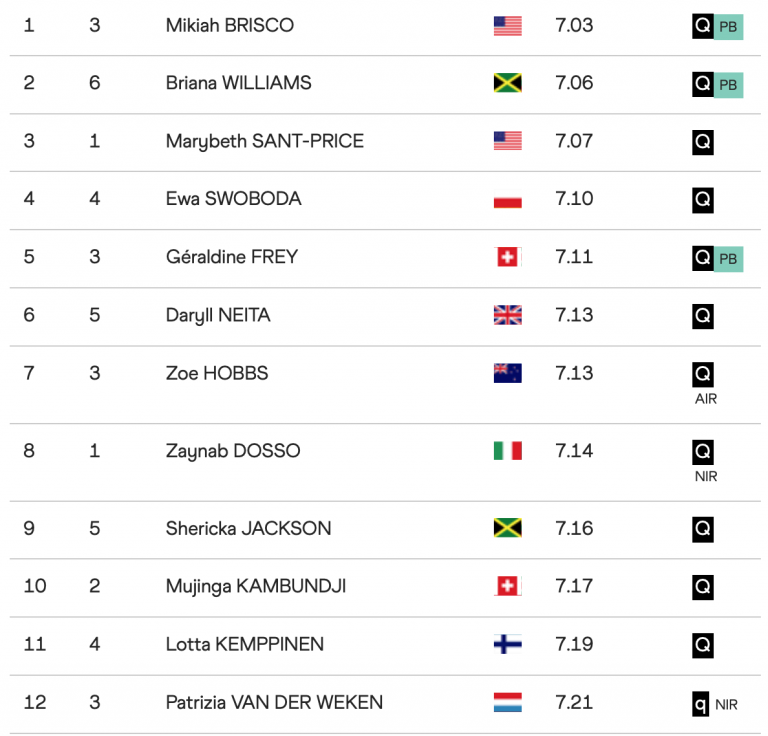Click the Q badge in Lotta Kemppinen's row
This screenshot has width=768, height=736.
tap(703, 645)
